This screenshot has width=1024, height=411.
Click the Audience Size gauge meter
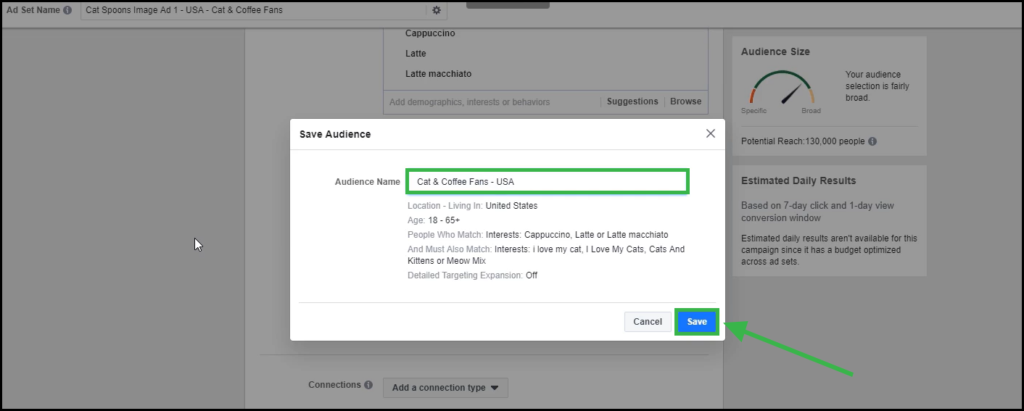click(x=782, y=88)
